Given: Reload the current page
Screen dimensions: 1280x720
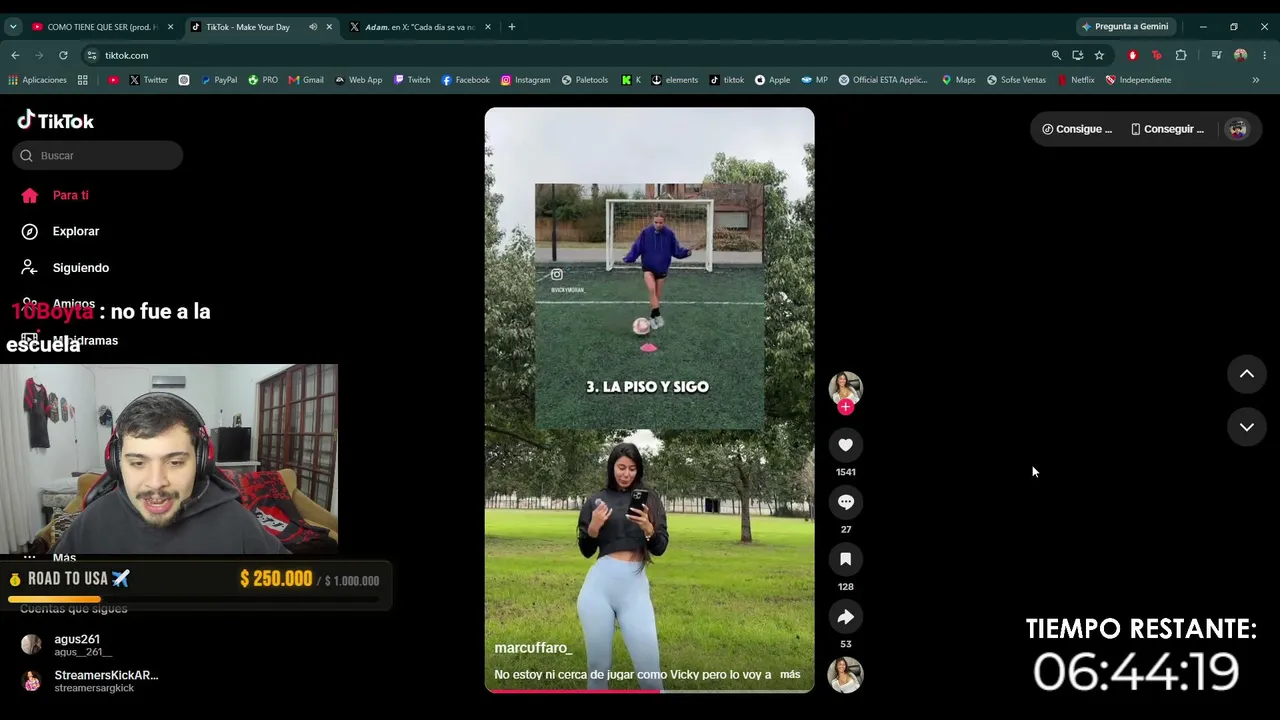Looking at the screenshot, I should click(63, 55).
